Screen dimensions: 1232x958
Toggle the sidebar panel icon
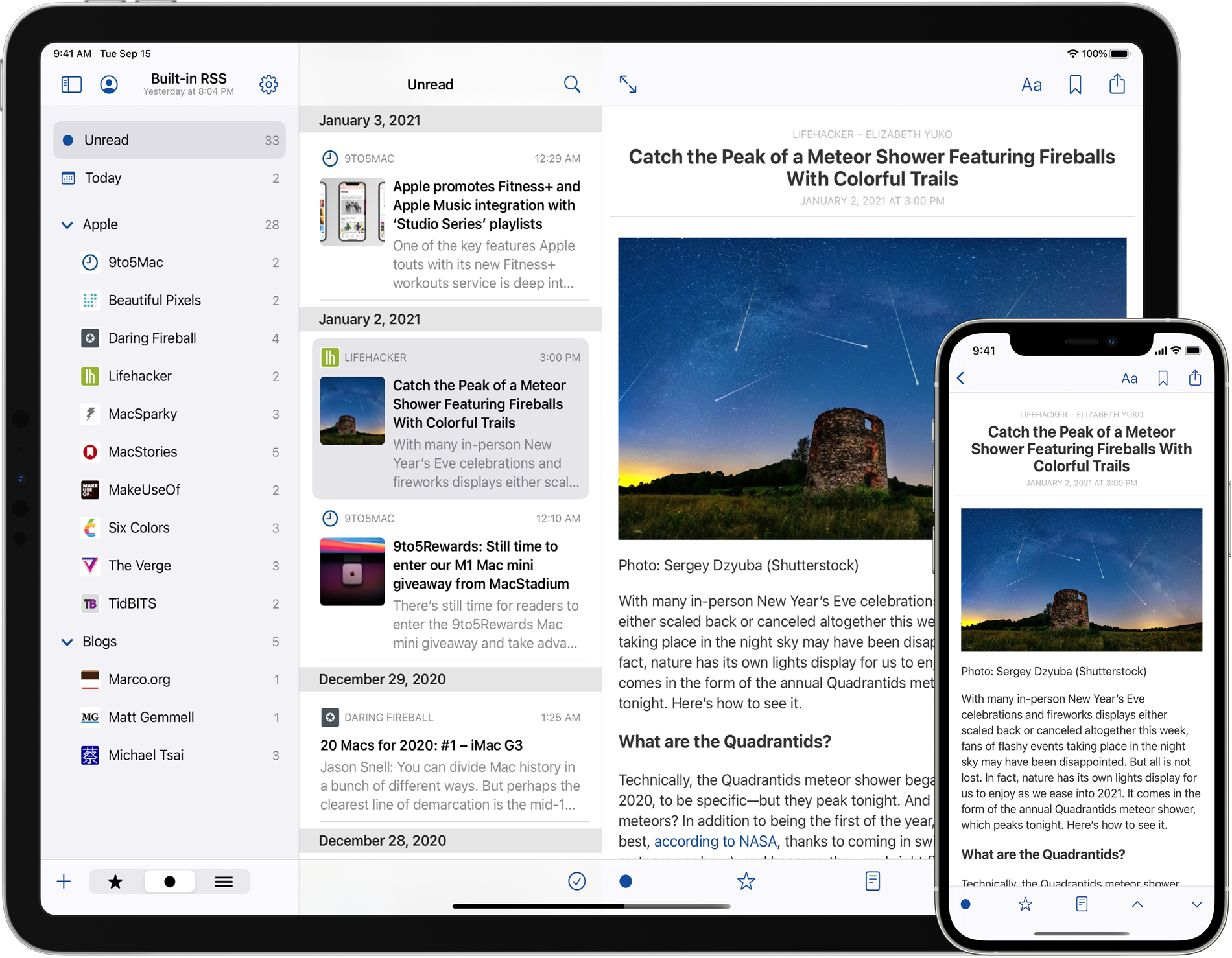[x=71, y=84]
